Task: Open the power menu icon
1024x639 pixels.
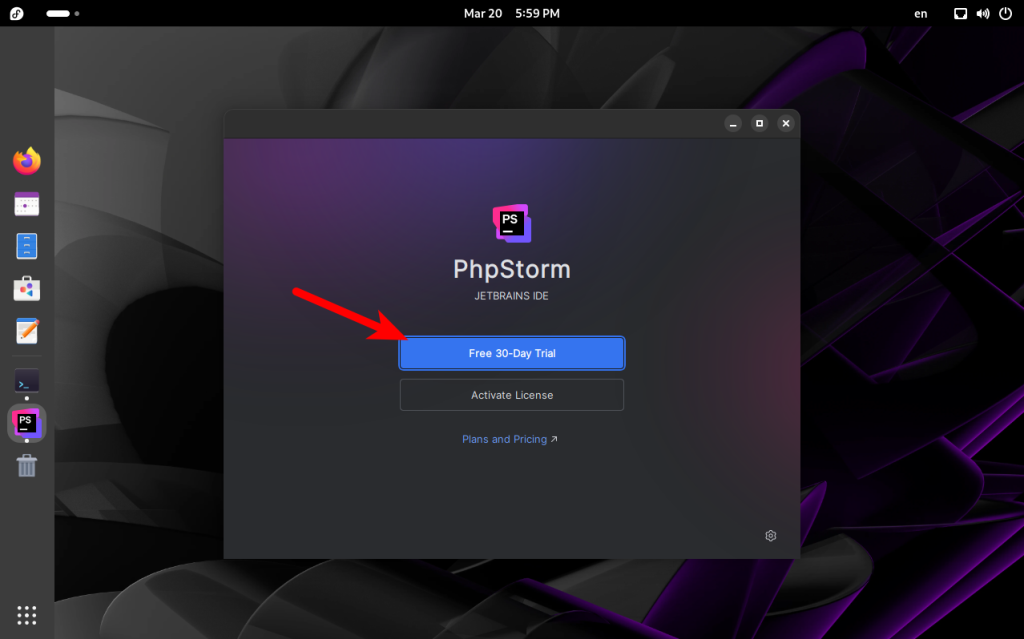Action: 1006,13
